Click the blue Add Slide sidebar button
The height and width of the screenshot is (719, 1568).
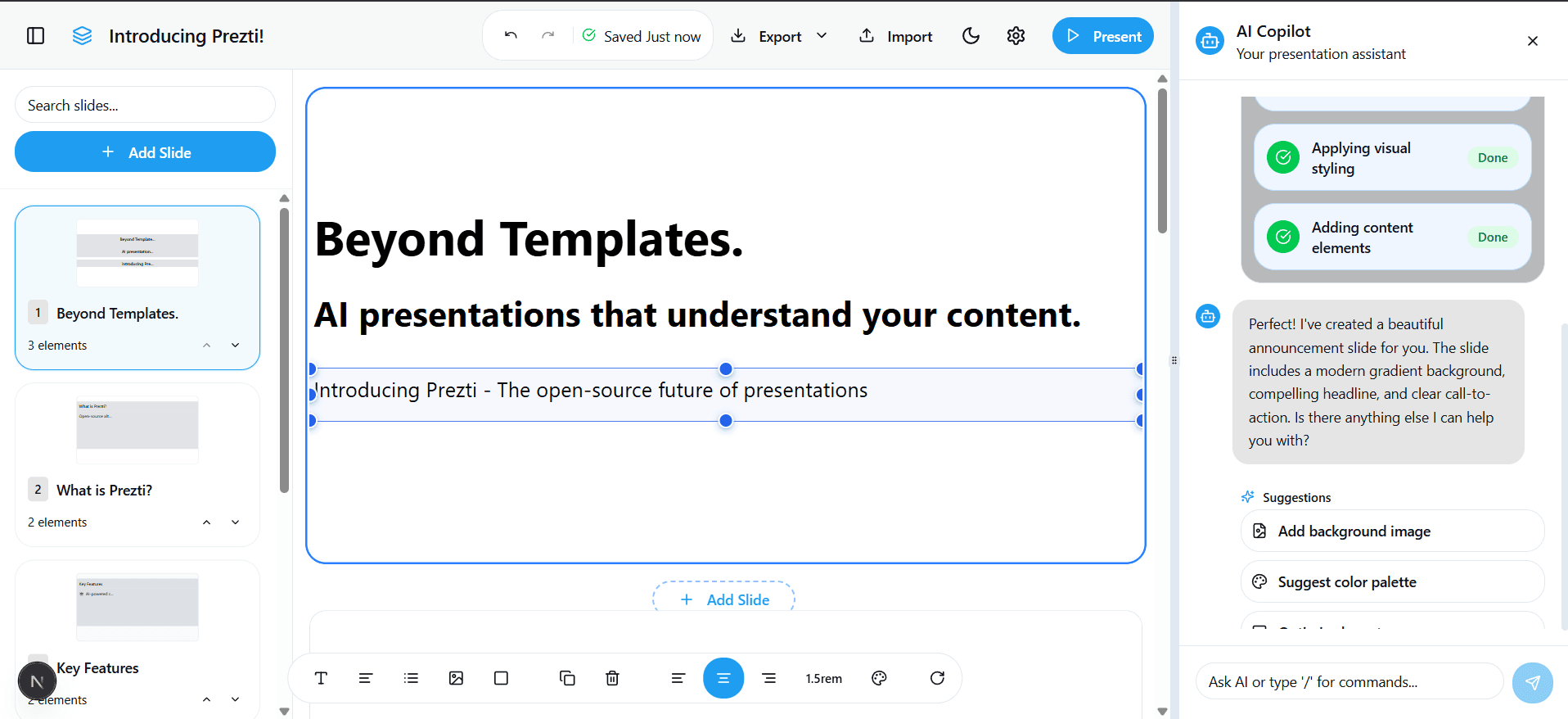(145, 152)
